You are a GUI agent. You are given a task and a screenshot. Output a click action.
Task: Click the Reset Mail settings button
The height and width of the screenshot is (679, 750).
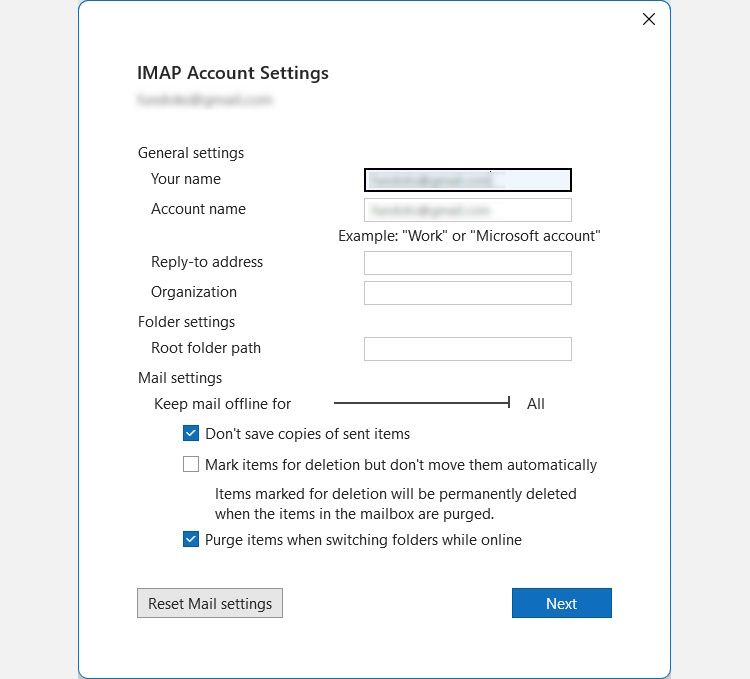pos(210,603)
